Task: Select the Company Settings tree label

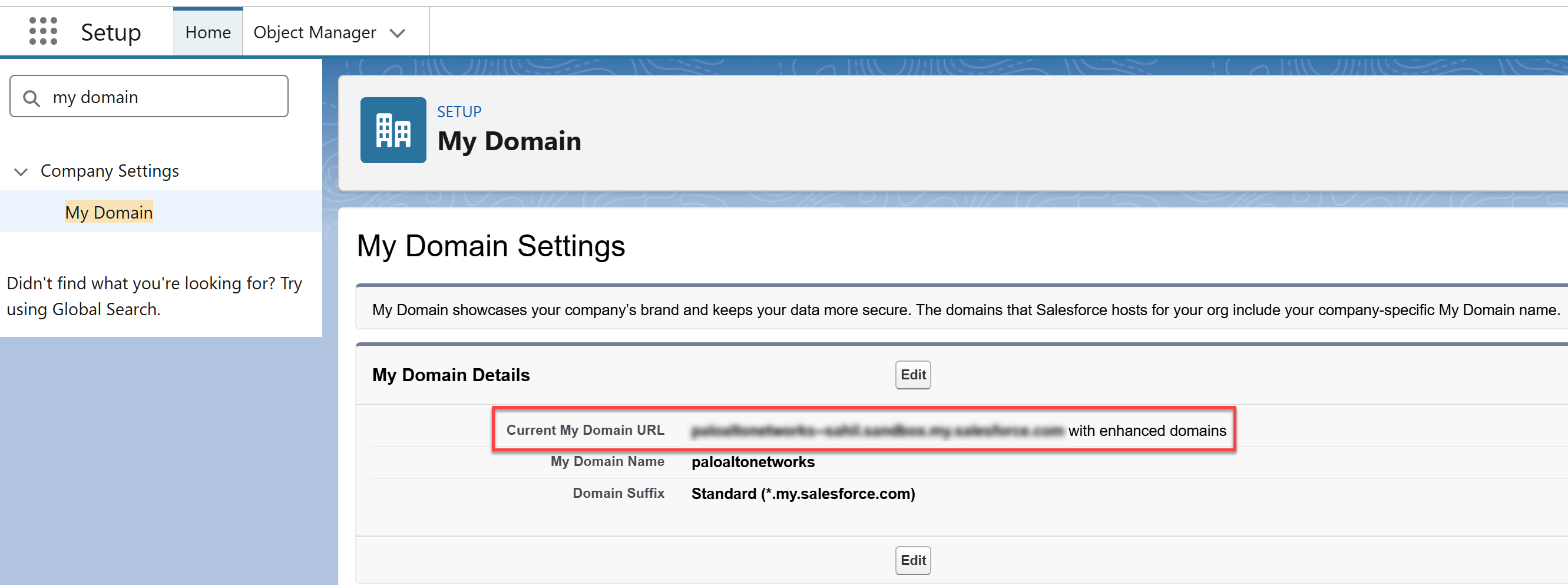Action: click(x=110, y=171)
